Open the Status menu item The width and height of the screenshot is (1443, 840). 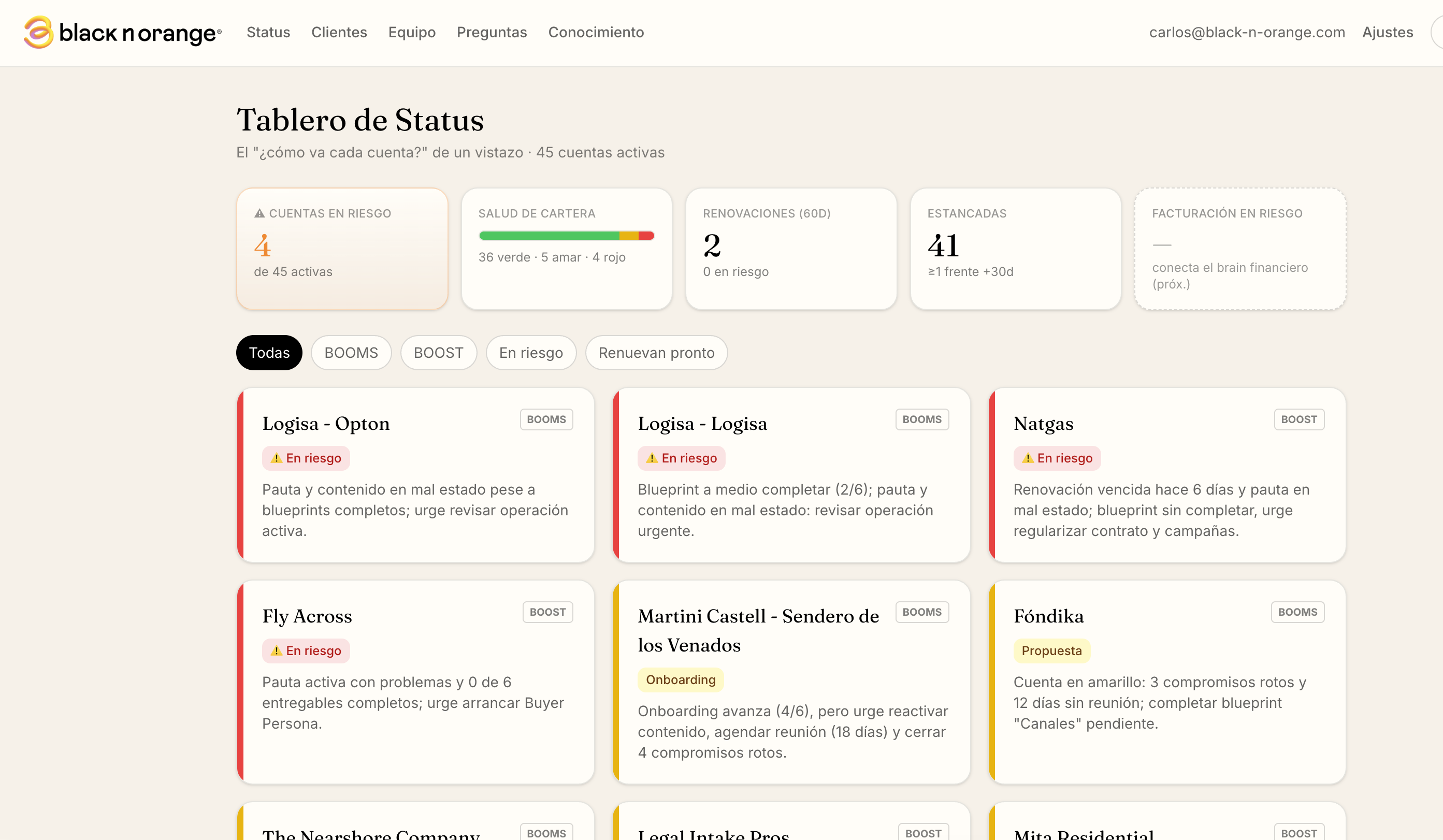pyautogui.click(x=269, y=33)
